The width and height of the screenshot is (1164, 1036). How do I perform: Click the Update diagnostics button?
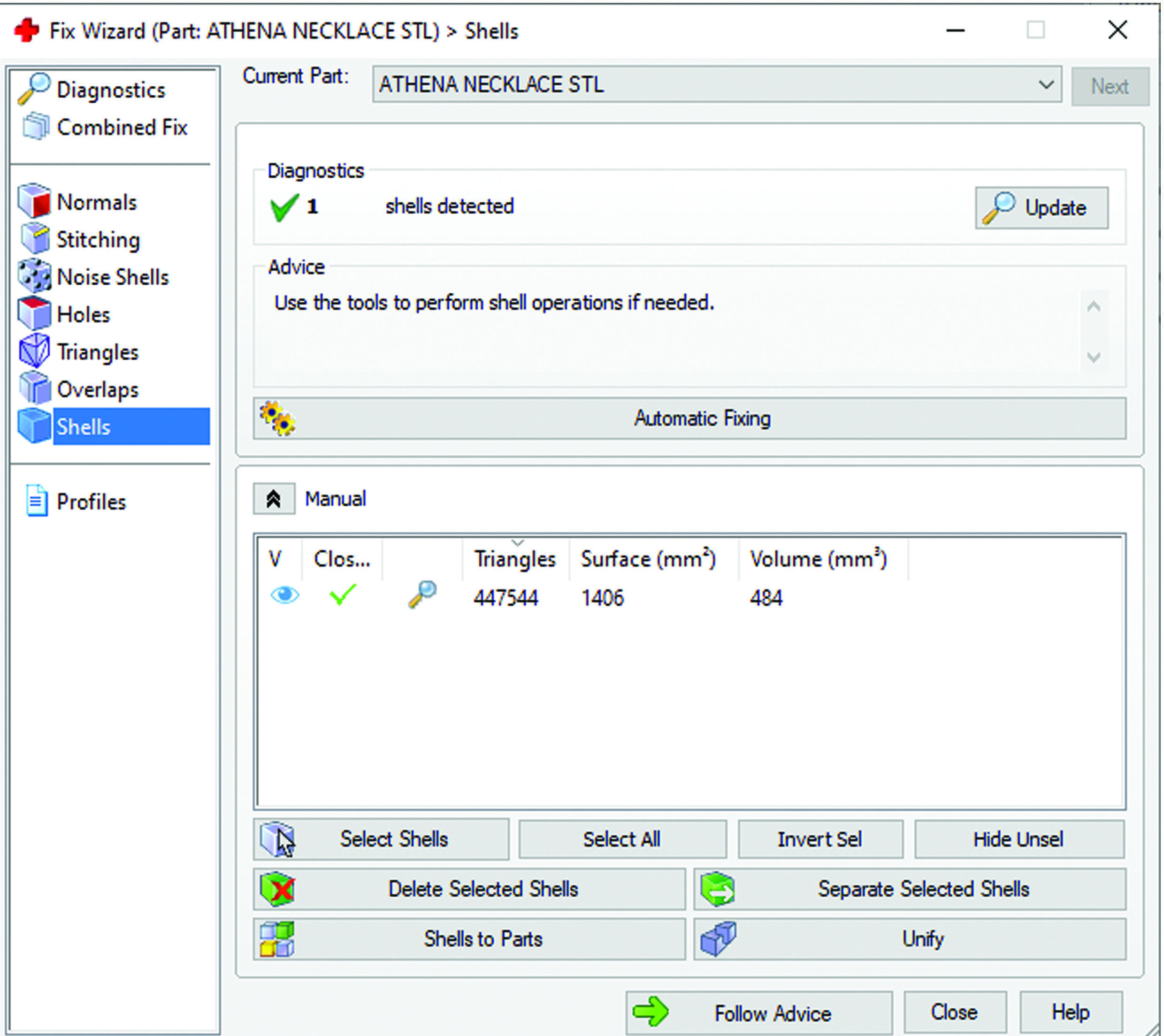[1041, 208]
